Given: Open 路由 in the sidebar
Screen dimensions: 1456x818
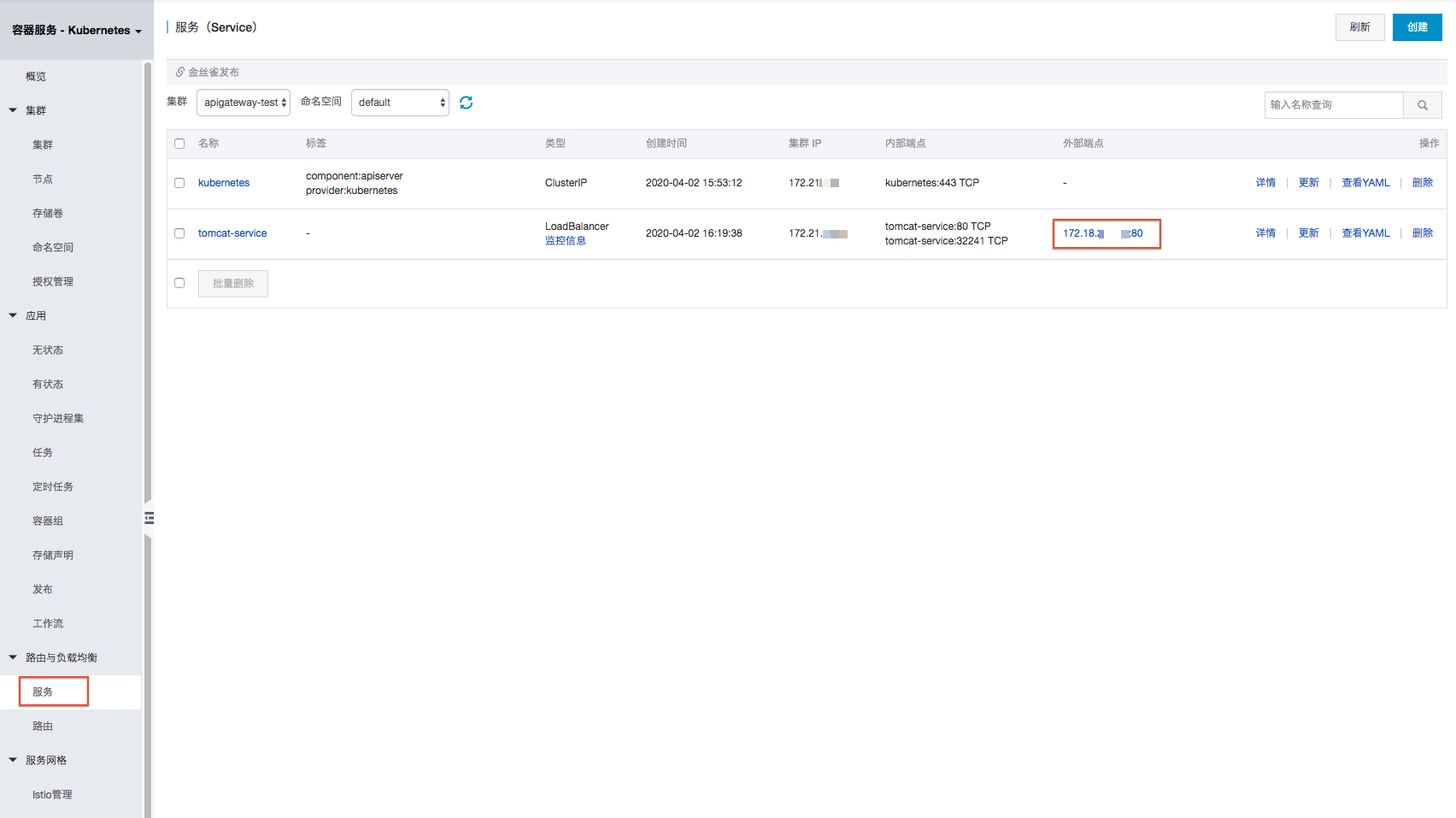Looking at the screenshot, I should [x=43, y=726].
